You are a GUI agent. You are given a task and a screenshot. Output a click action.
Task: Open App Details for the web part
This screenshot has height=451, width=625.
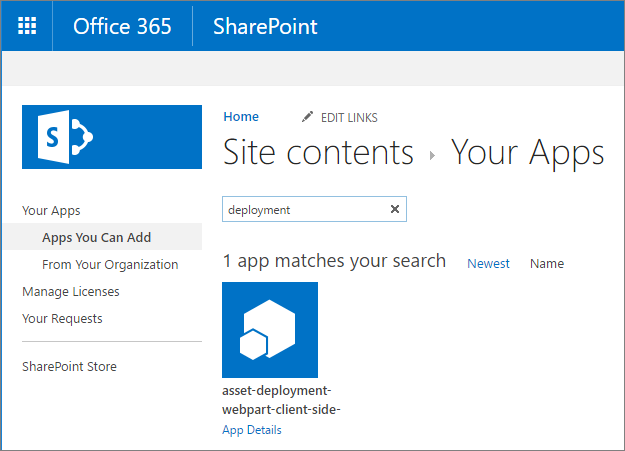pyautogui.click(x=252, y=430)
